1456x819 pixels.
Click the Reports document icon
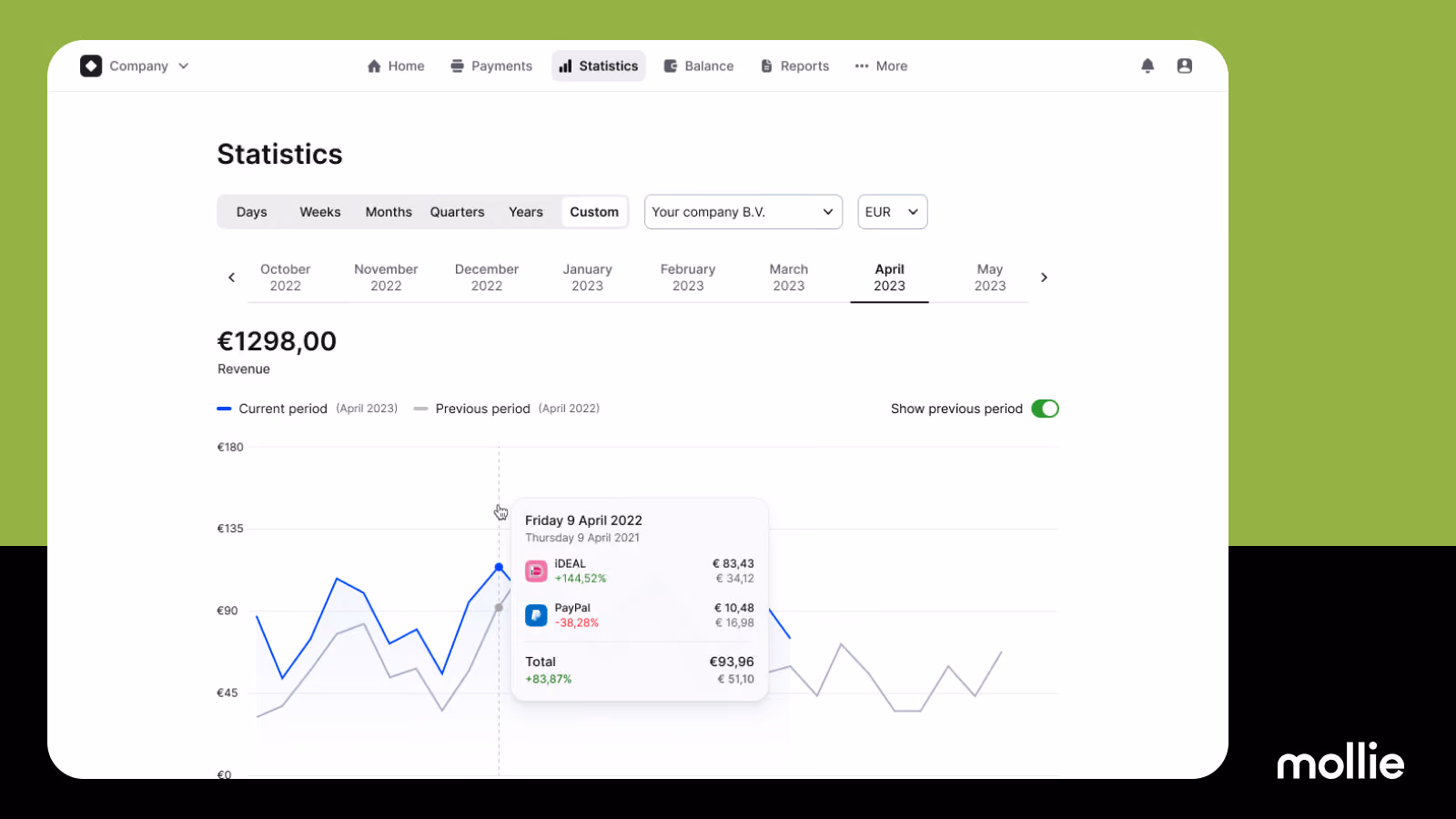click(x=766, y=66)
